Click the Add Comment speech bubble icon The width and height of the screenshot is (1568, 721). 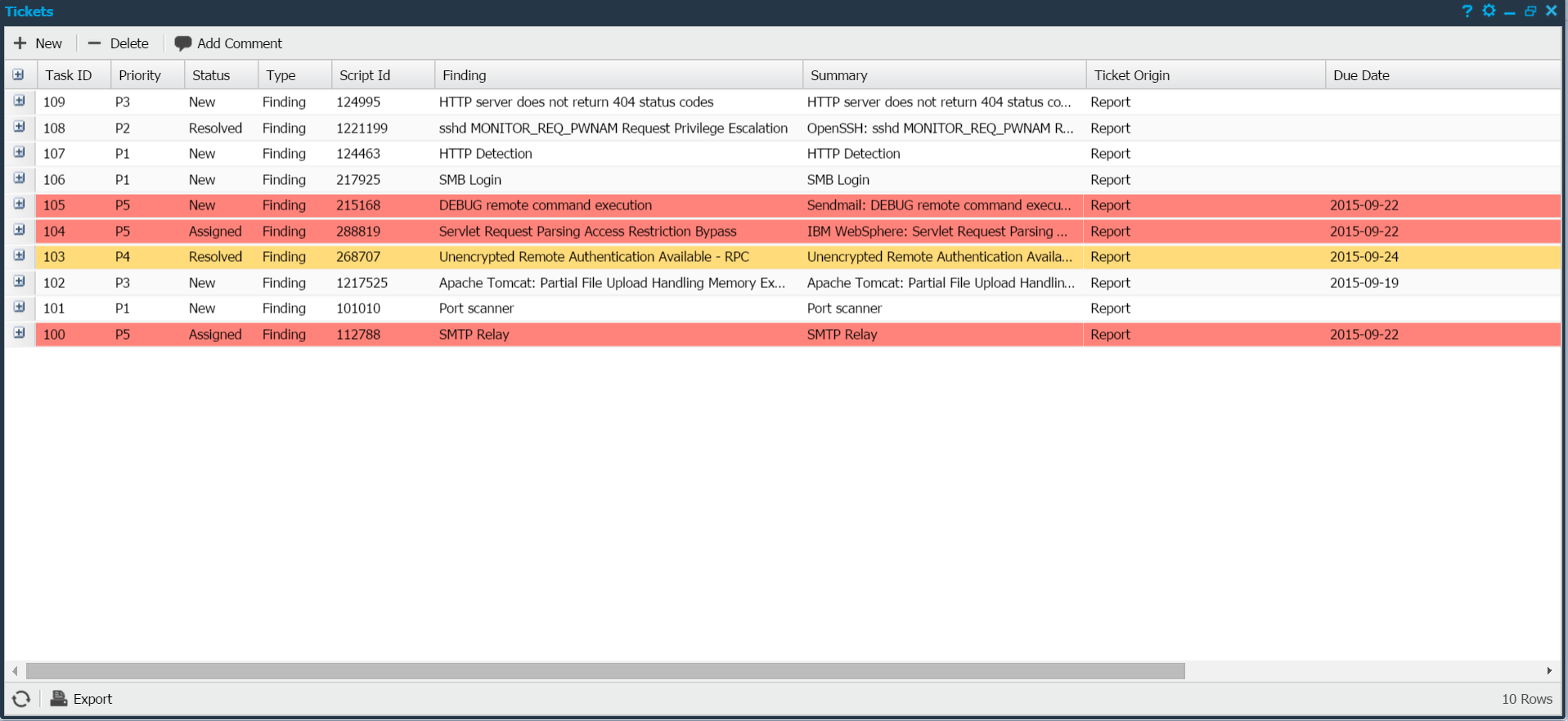(x=182, y=43)
